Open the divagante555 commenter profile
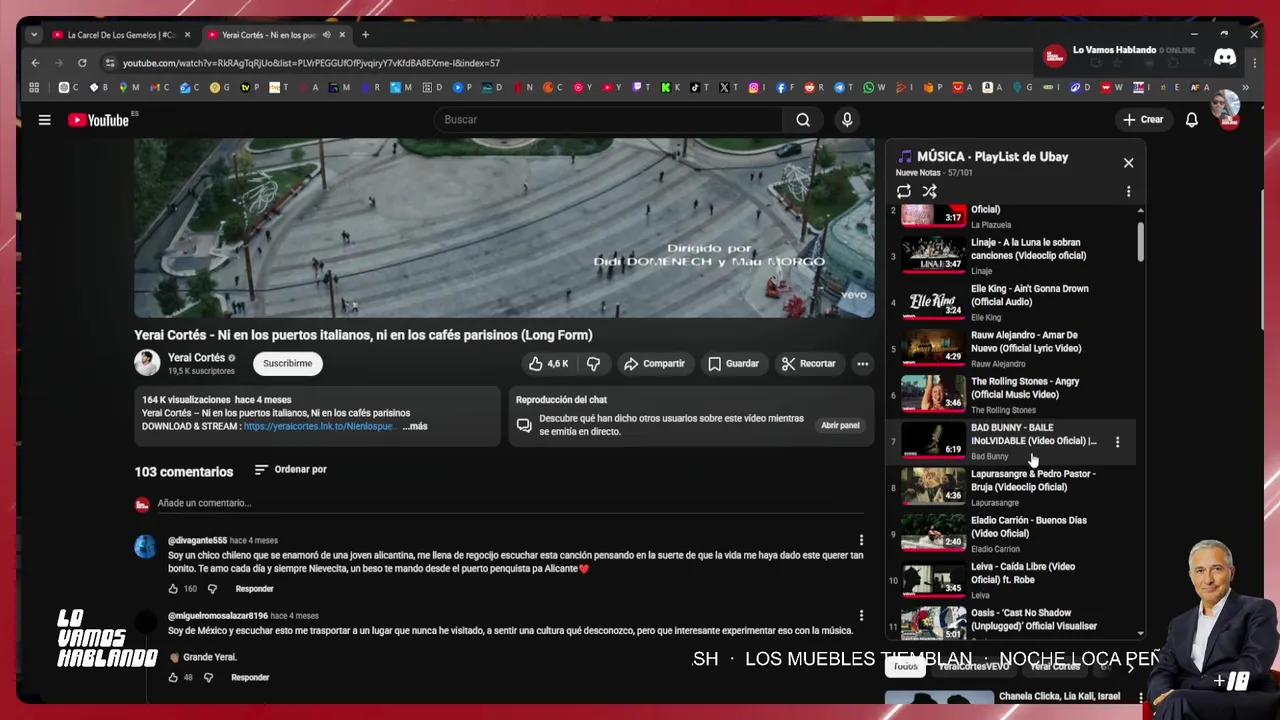The width and height of the screenshot is (1280, 720). (x=146, y=546)
